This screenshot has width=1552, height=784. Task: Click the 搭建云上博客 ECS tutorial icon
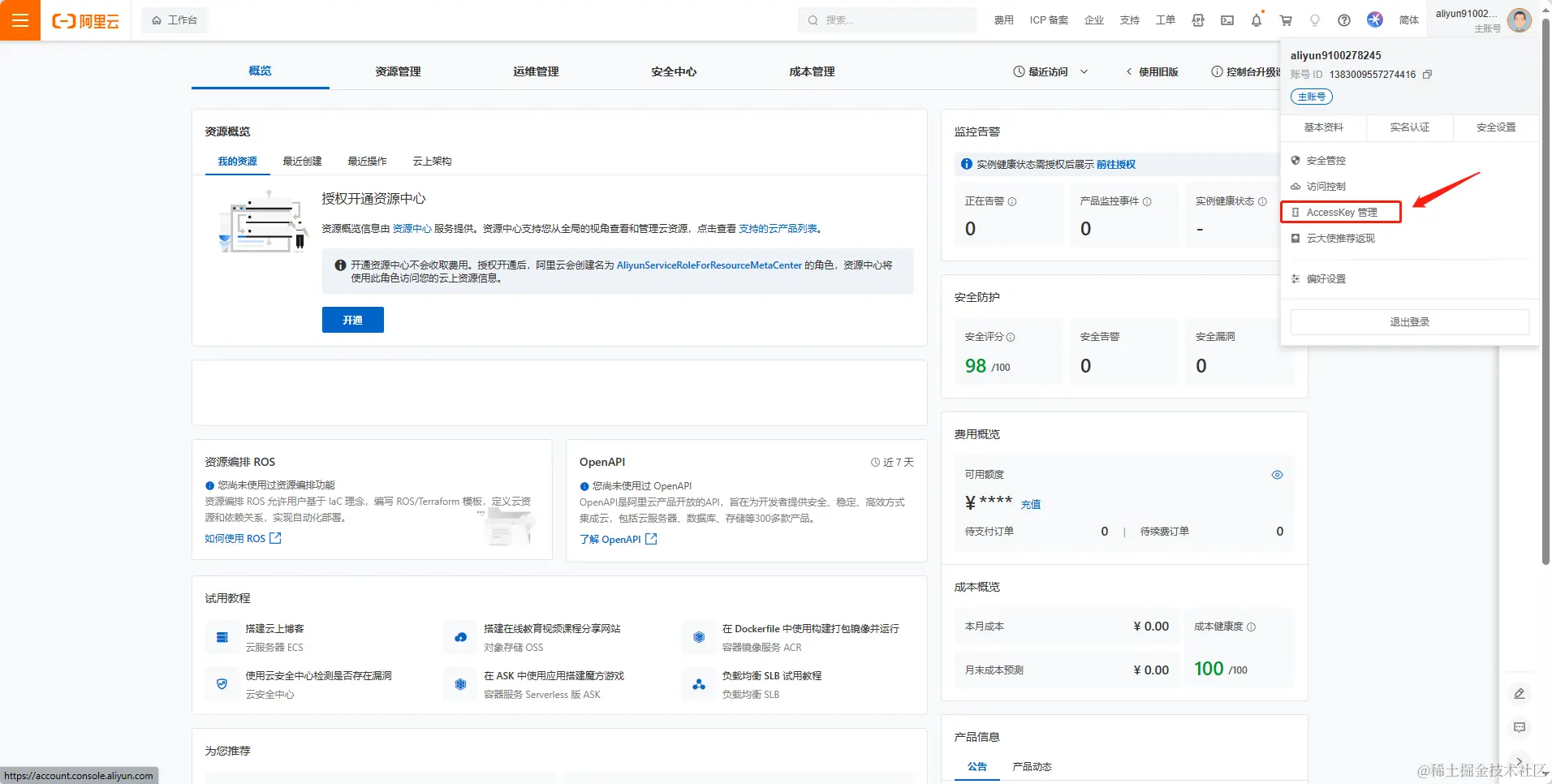[x=222, y=637]
